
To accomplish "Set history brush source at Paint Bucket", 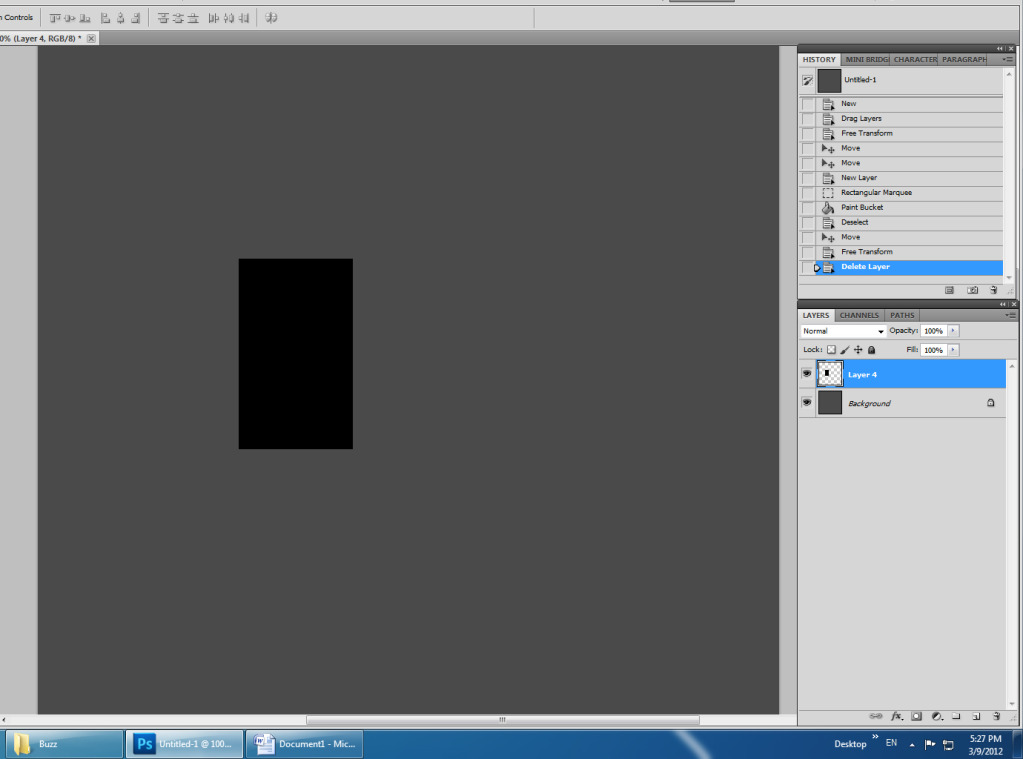I will pyautogui.click(x=808, y=208).
